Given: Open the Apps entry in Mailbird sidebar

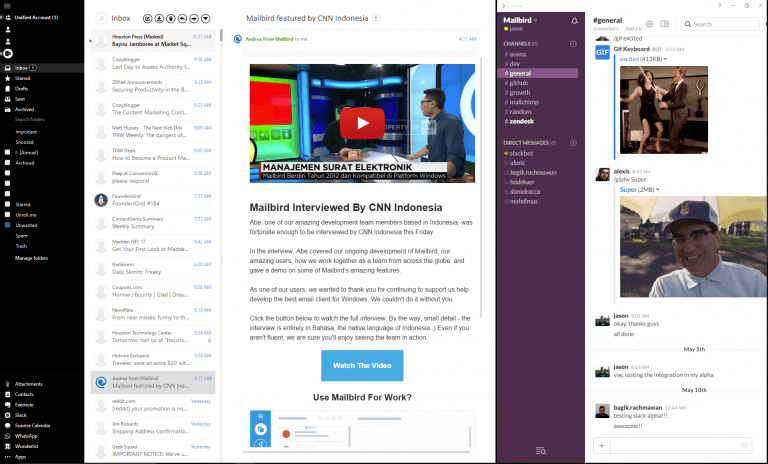Looking at the screenshot, I should 20,457.
